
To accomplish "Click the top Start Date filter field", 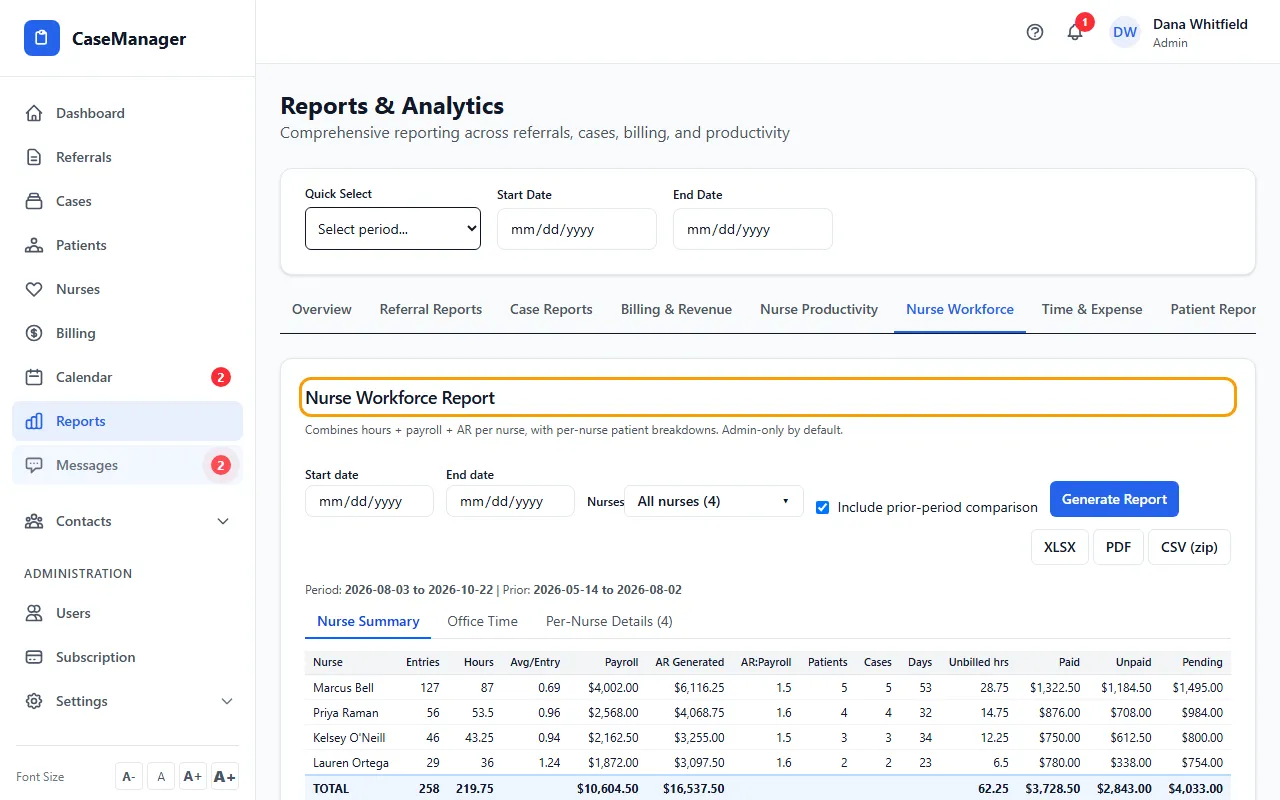I will click(577, 229).
